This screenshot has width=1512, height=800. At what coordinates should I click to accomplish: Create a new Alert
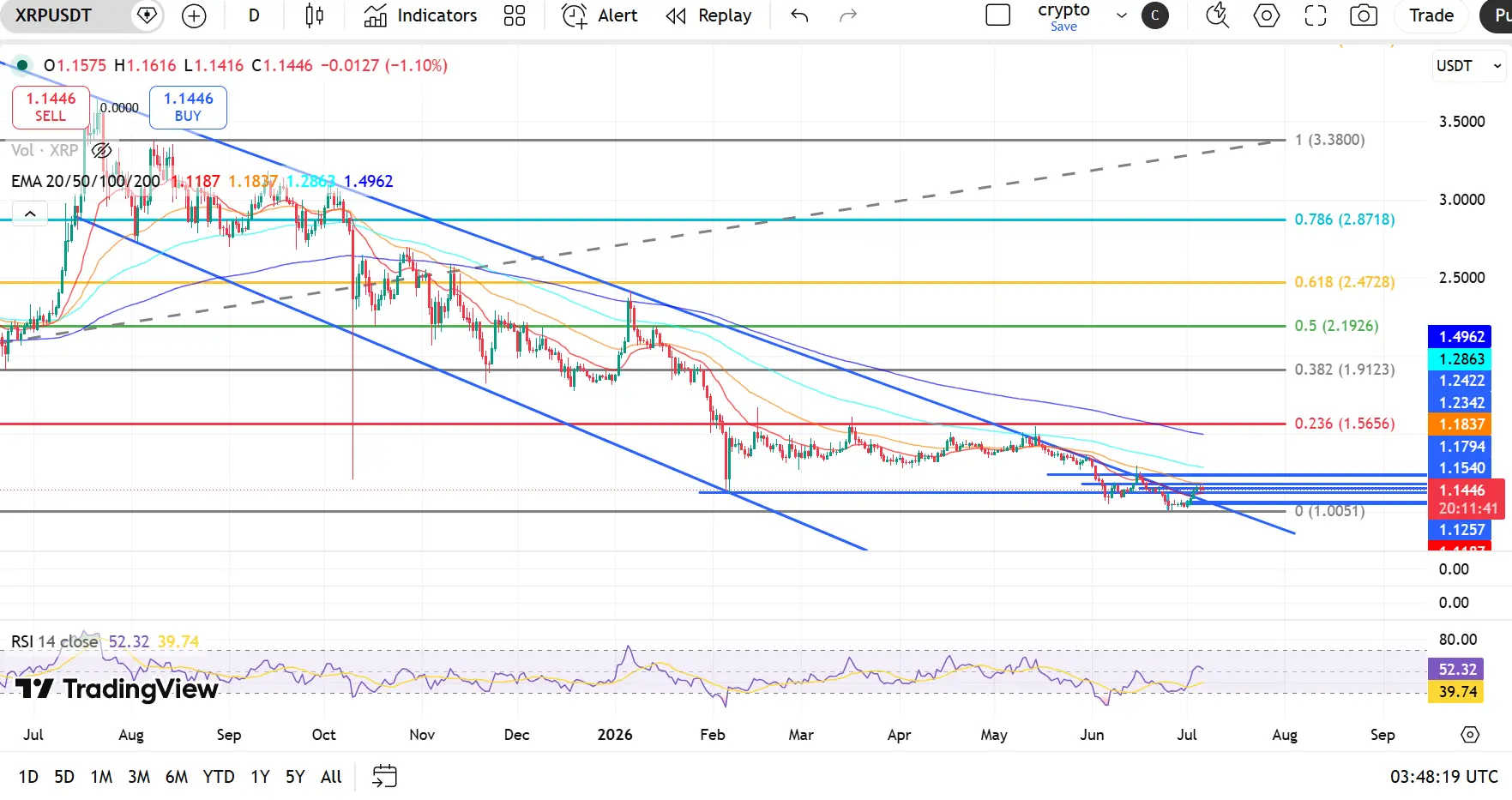click(599, 15)
